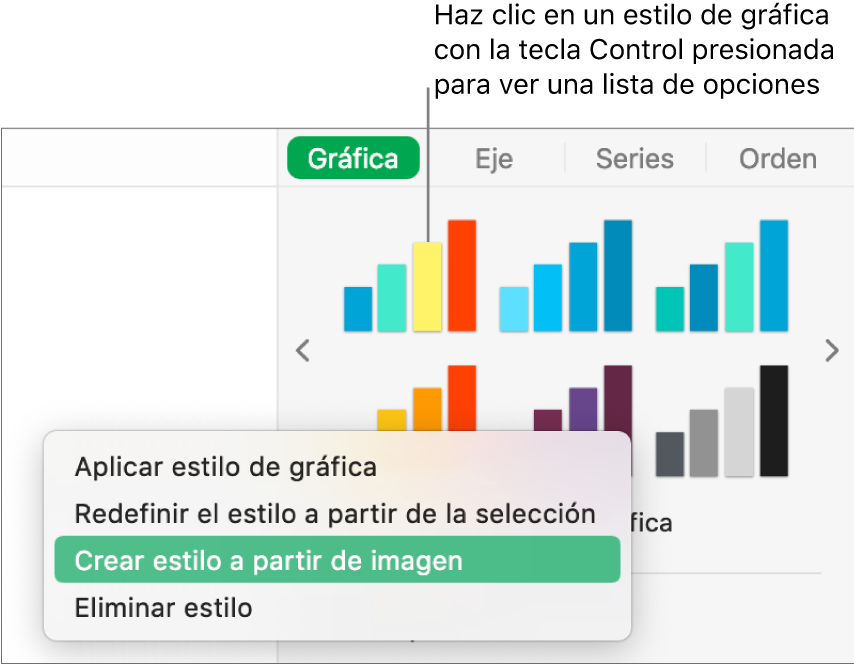The height and width of the screenshot is (665, 854).
Task: Open the Orden tab
Action: [x=777, y=158]
